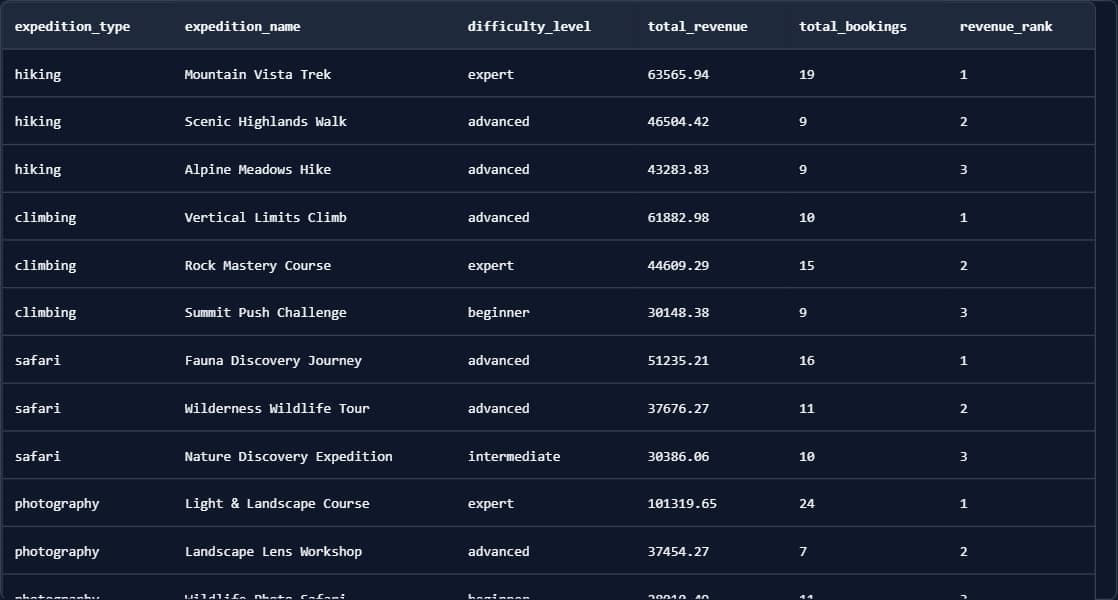Image resolution: width=1118 pixels, height=600 pixels.
Task: Sort by the expedition_name column header
Action: 242,27
